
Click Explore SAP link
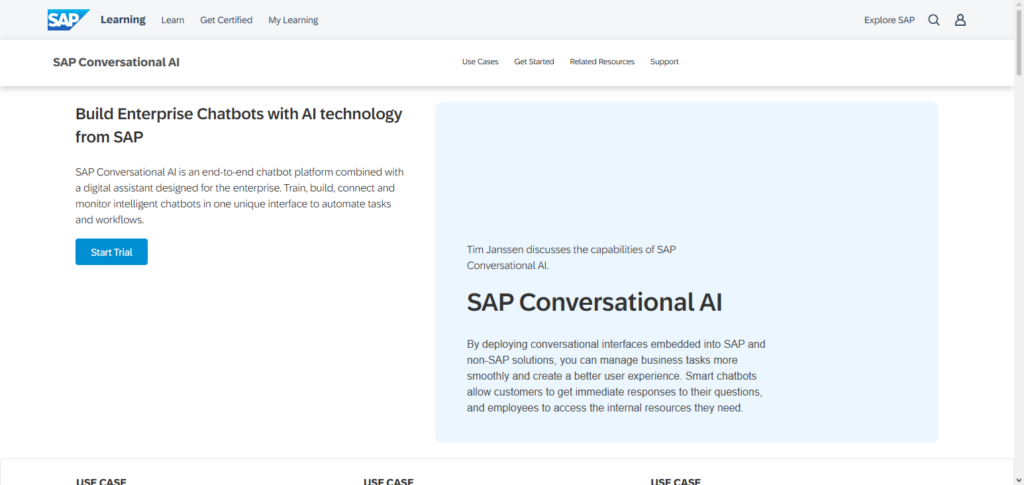889,20
